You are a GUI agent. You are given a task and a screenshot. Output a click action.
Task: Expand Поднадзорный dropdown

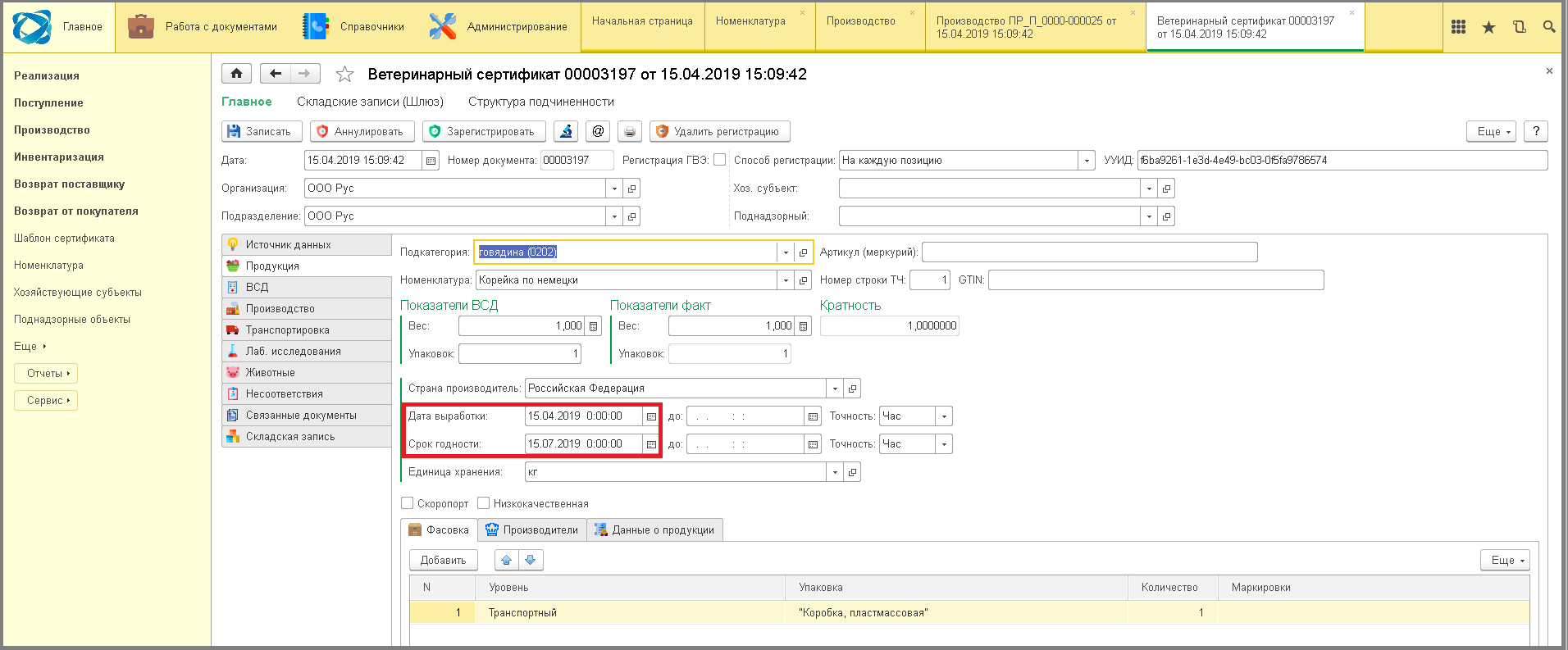point(1149,216)
